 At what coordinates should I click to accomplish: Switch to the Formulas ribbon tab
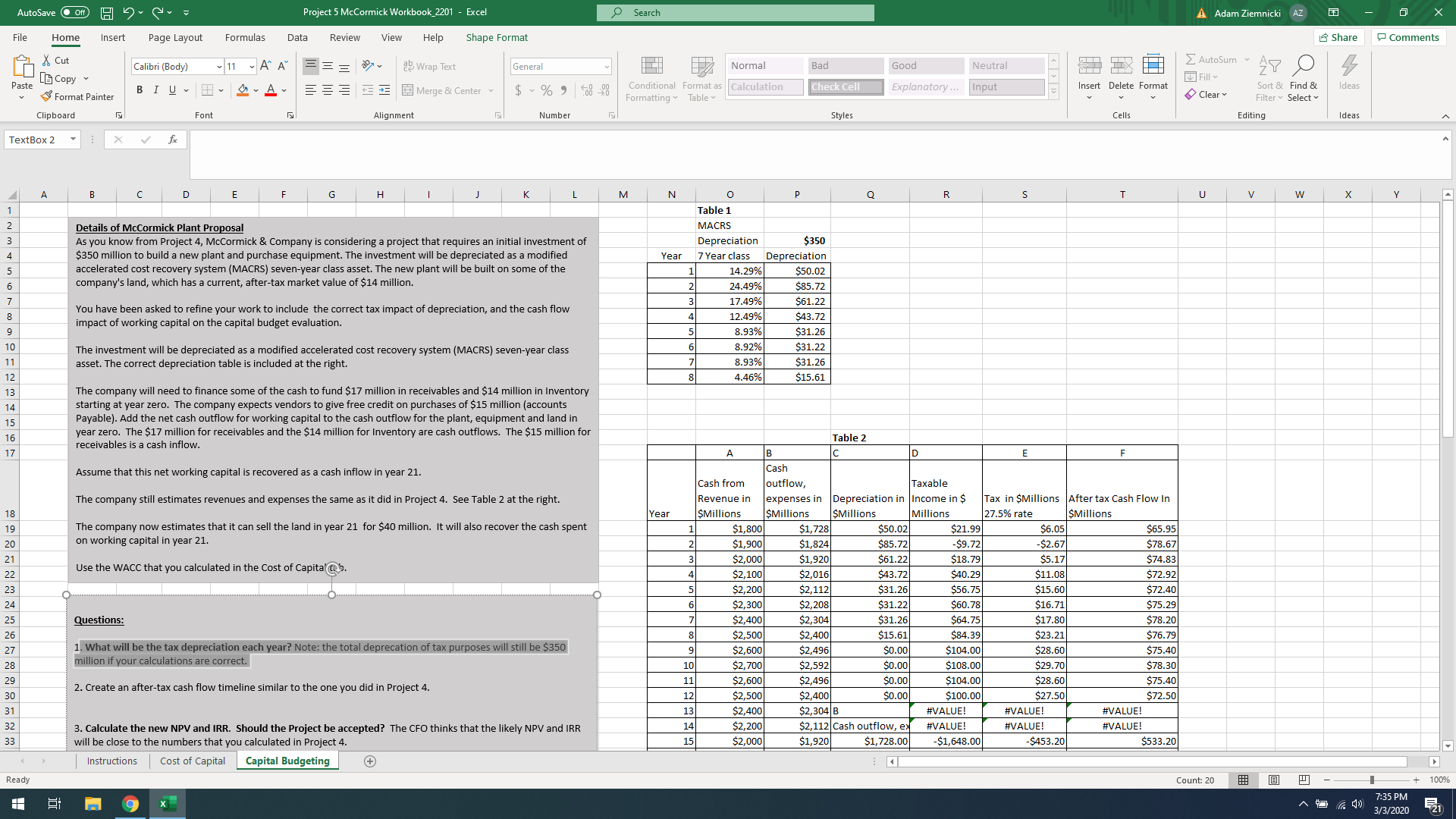245,37
